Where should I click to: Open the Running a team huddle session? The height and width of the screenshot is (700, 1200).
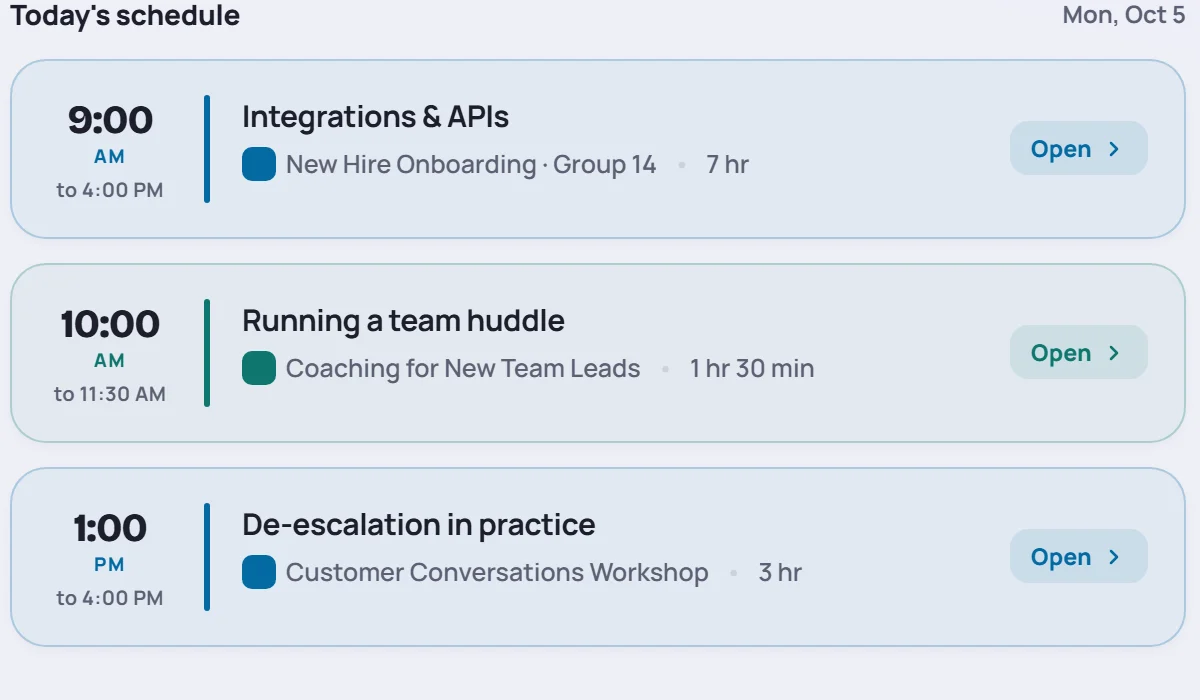click(1078, 353)
